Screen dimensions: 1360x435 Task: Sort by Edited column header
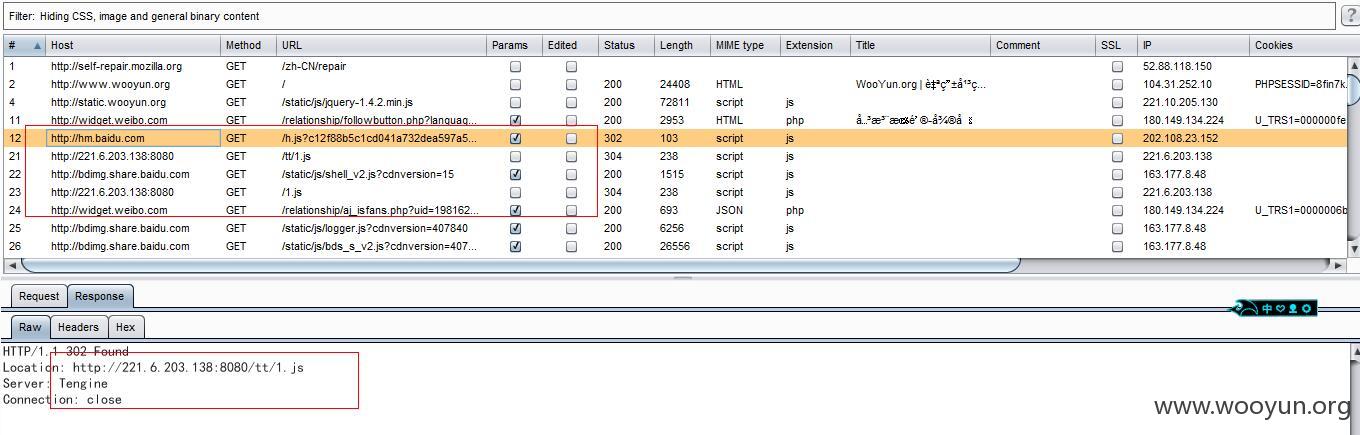pyautogui.click(x=571, y=45)
